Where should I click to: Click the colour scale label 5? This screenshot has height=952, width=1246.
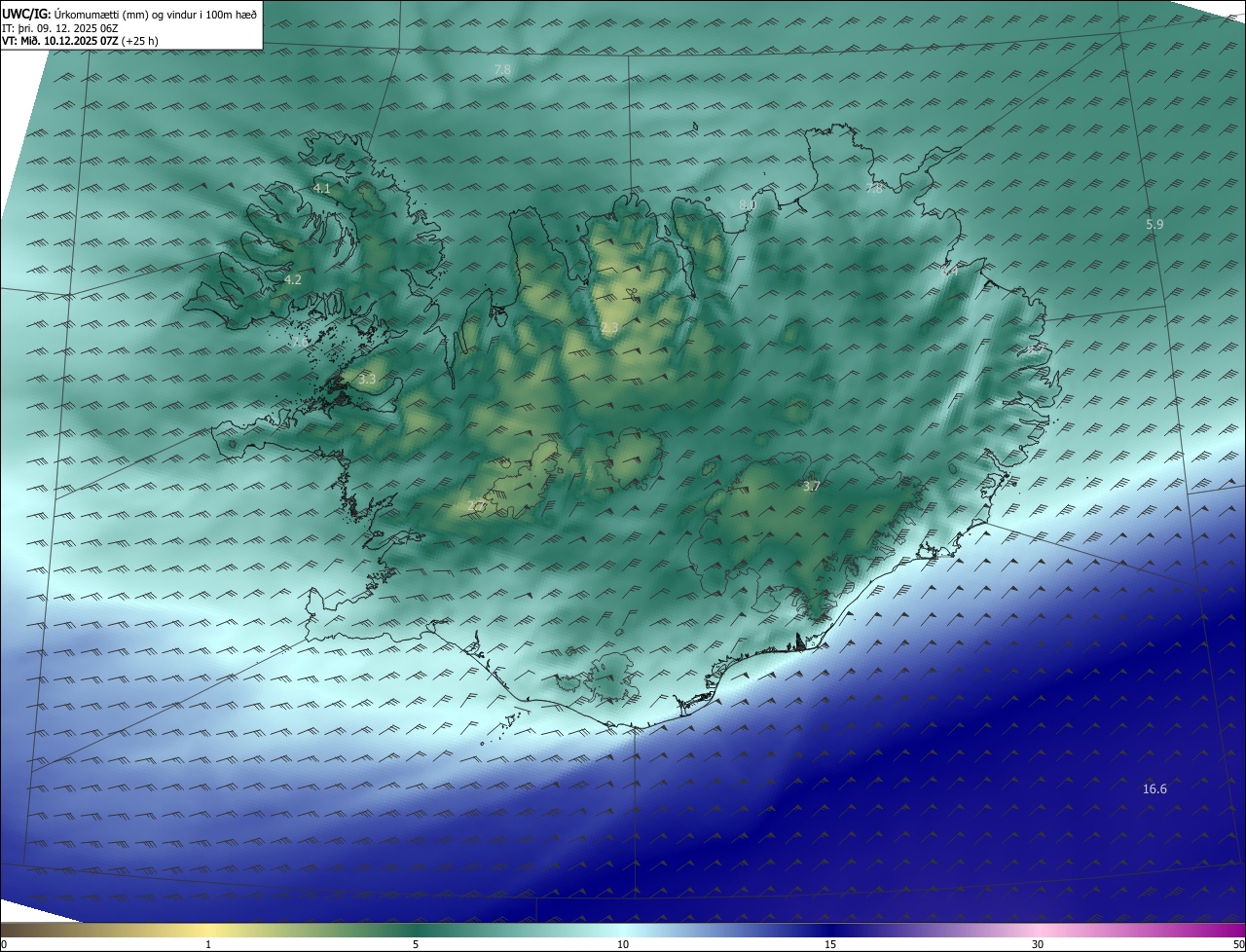(416, 944)
